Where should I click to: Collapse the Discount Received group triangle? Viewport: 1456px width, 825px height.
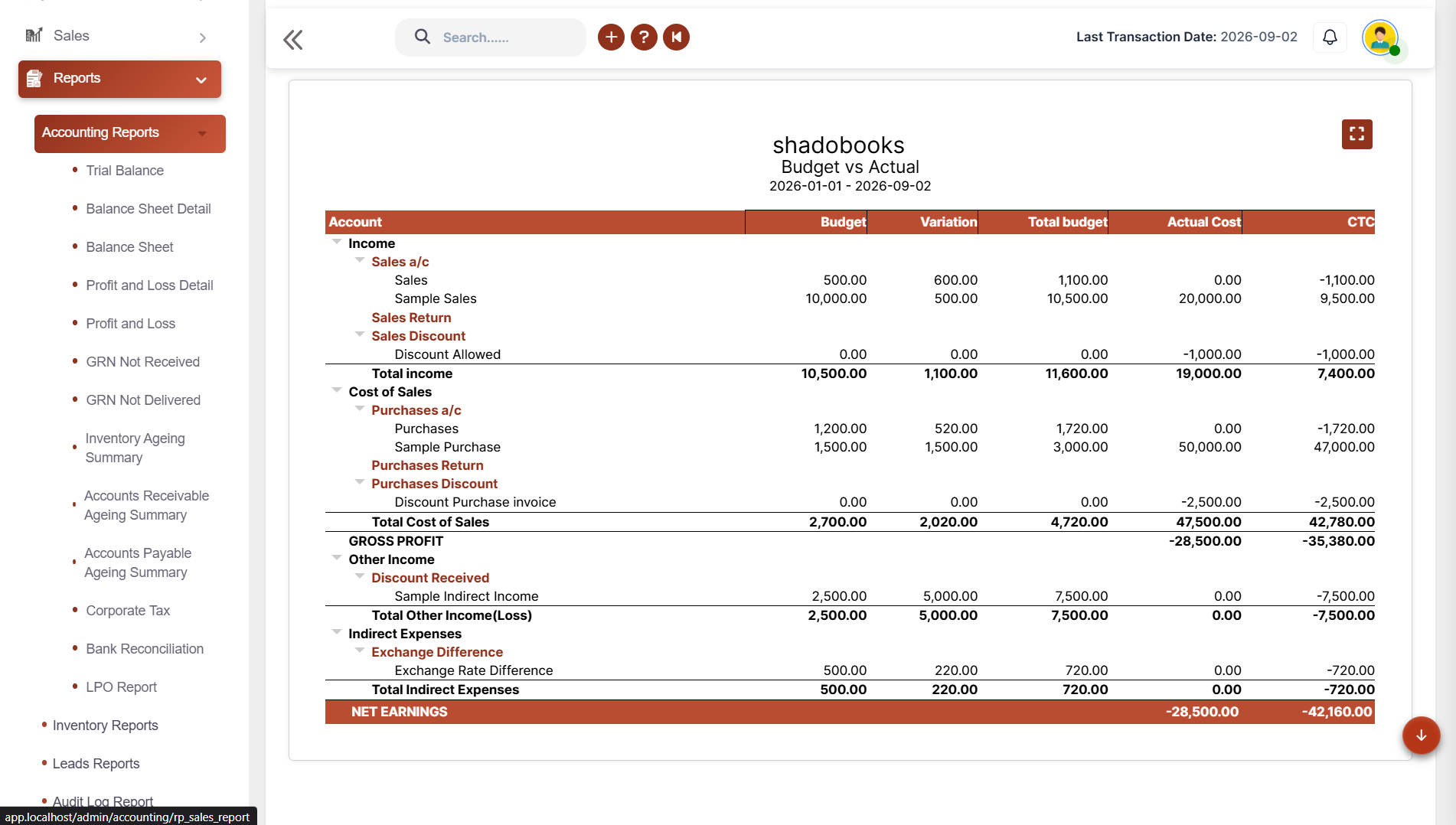pyautogui.click(x=360, y=576)
